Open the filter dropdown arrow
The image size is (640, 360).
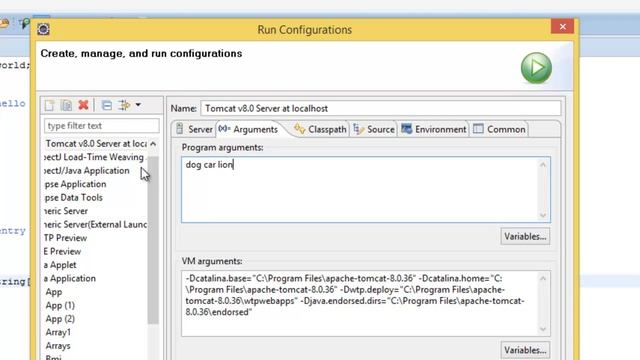138,105
